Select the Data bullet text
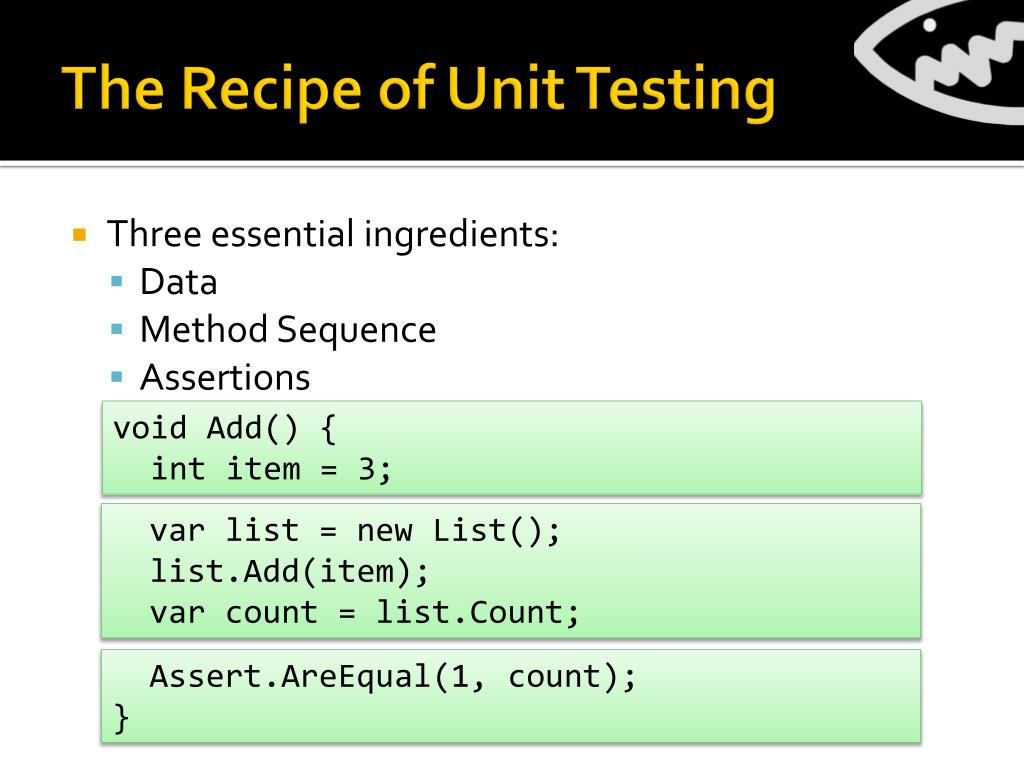This screenshot has width=1024, height=768. click(178, 282)
